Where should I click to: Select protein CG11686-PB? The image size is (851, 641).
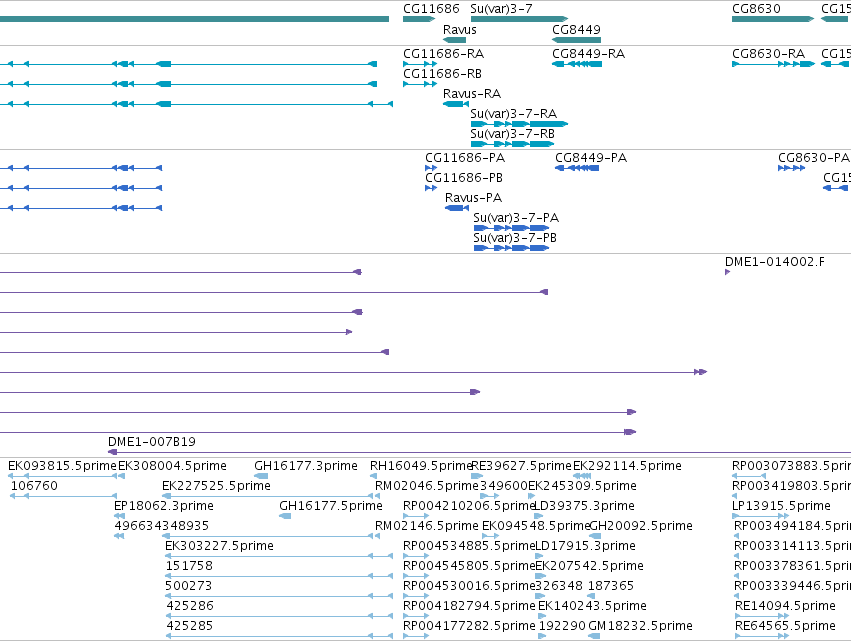pos(431,188)
